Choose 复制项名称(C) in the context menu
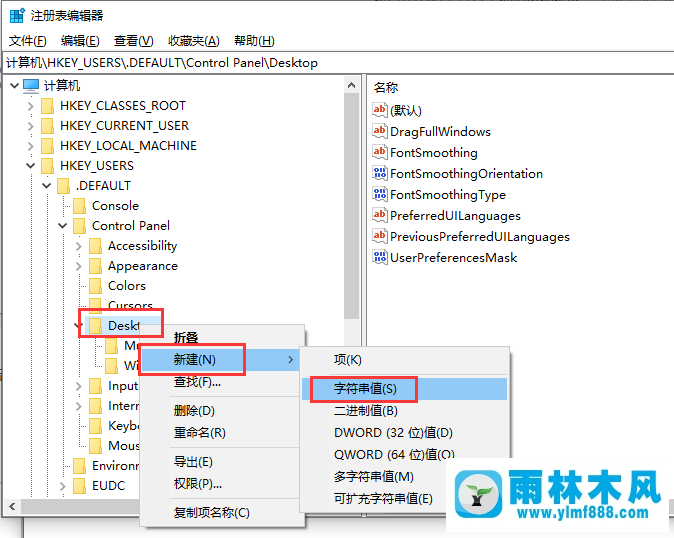This screenshot has width=674, height=538. coord(221,513)
